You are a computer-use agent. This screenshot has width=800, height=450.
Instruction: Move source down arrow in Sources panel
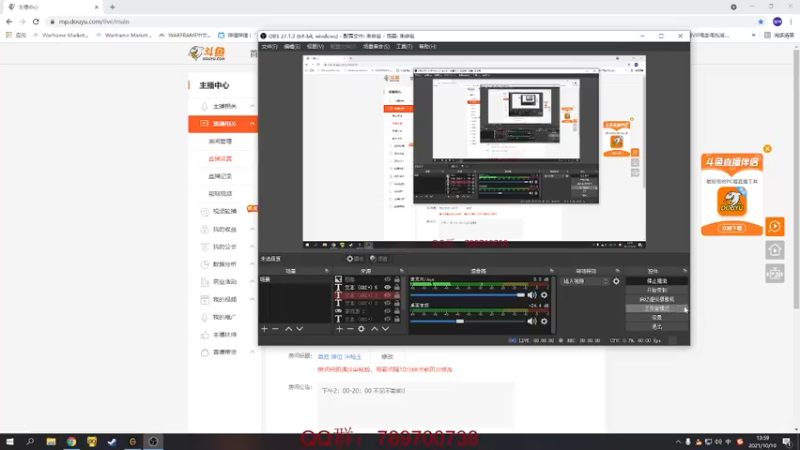tap(385, 329)
